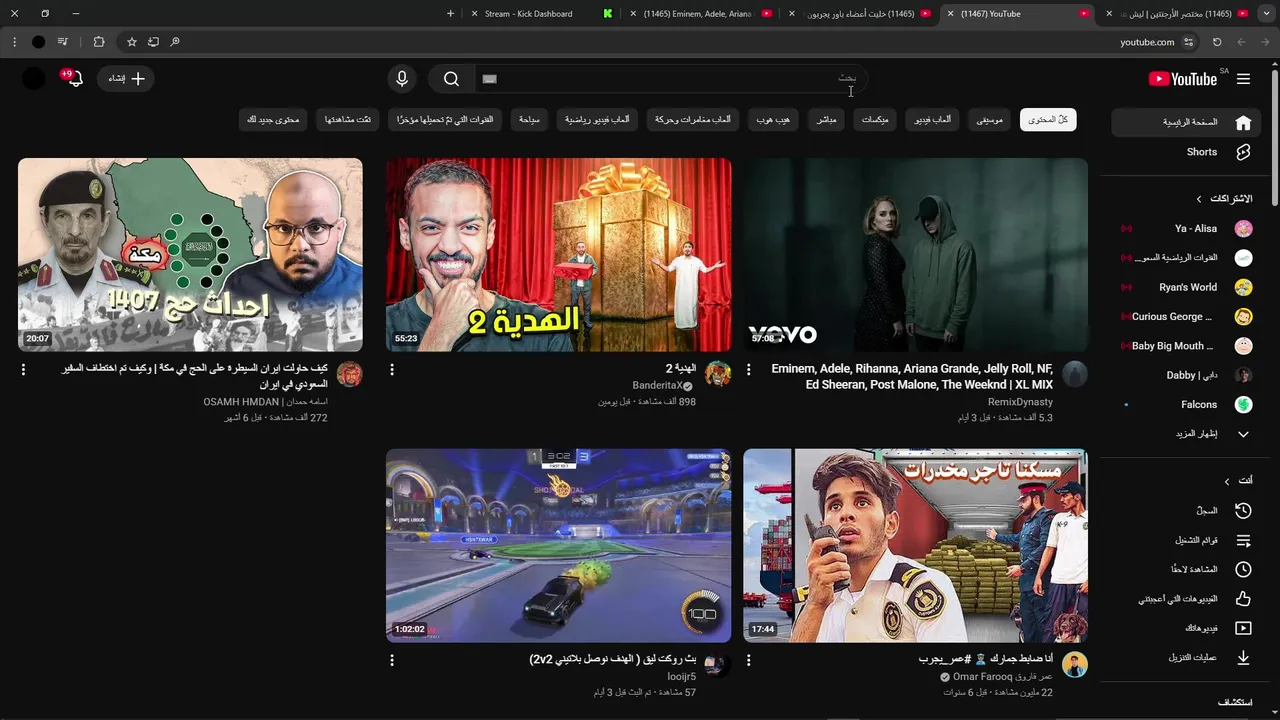Select the سياحة filter chip
This screenshot has width=1280, height=720.
pyautogui.click(x=529, y=120)
